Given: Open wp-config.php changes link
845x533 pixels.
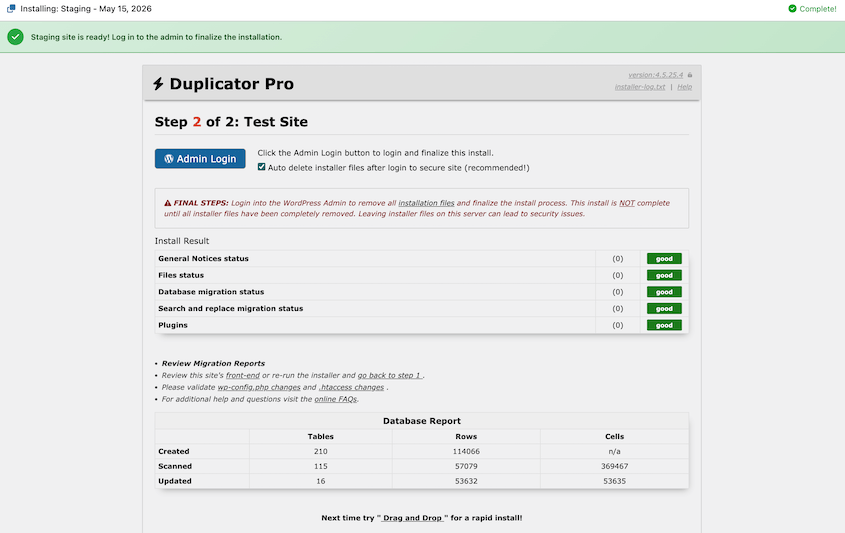Looking at the screenshot, I should [x=259, y=387].
